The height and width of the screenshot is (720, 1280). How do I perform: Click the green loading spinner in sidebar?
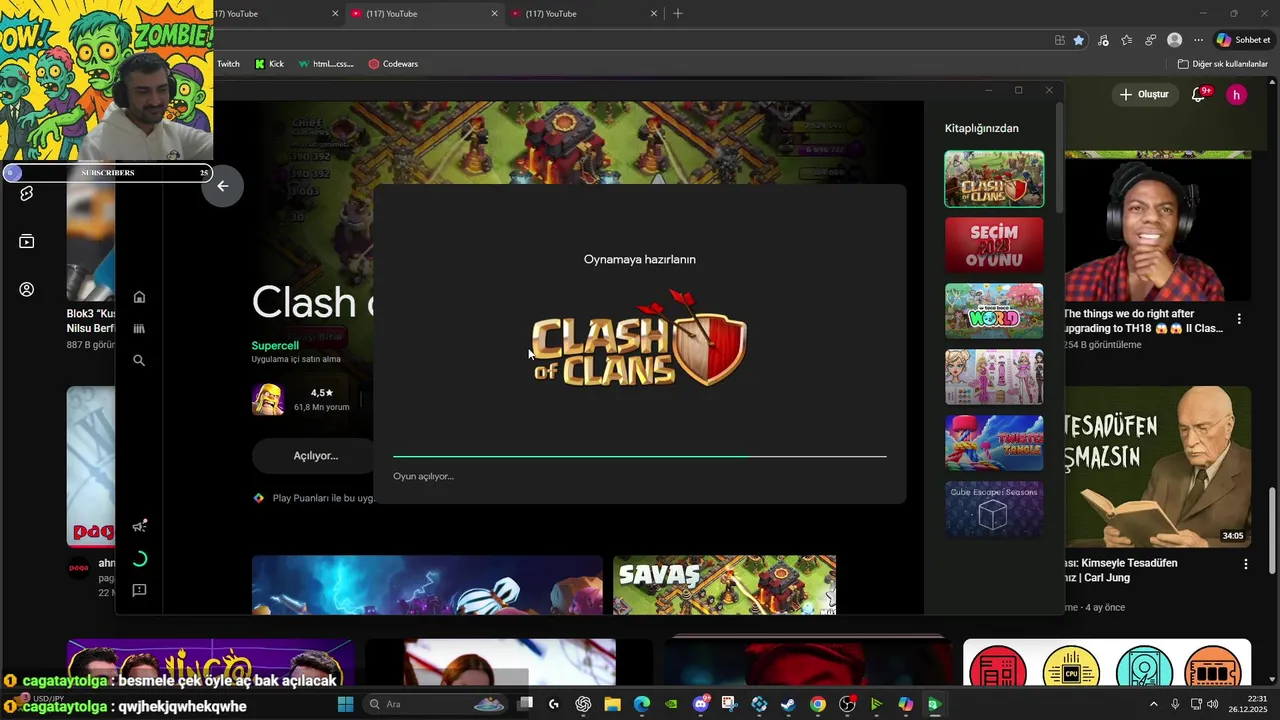[x=139, y=559]
